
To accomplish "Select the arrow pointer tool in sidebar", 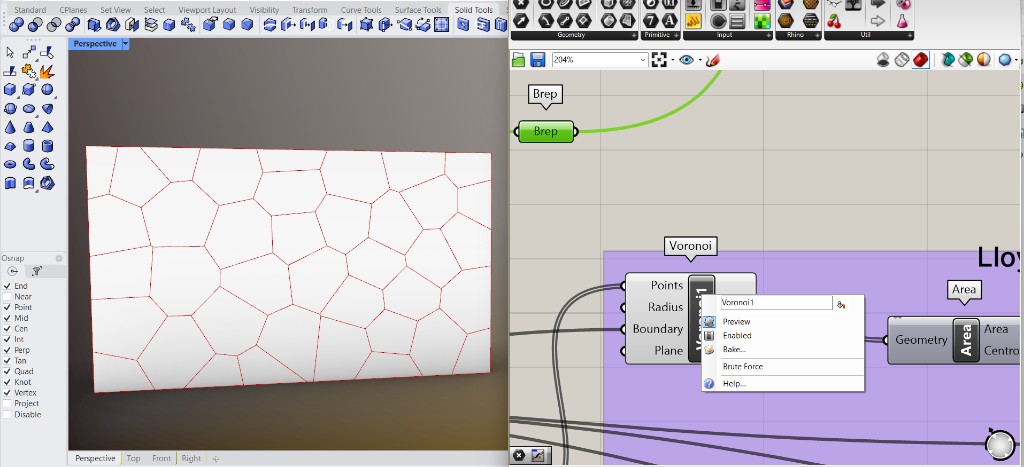I will click(10, 52).
